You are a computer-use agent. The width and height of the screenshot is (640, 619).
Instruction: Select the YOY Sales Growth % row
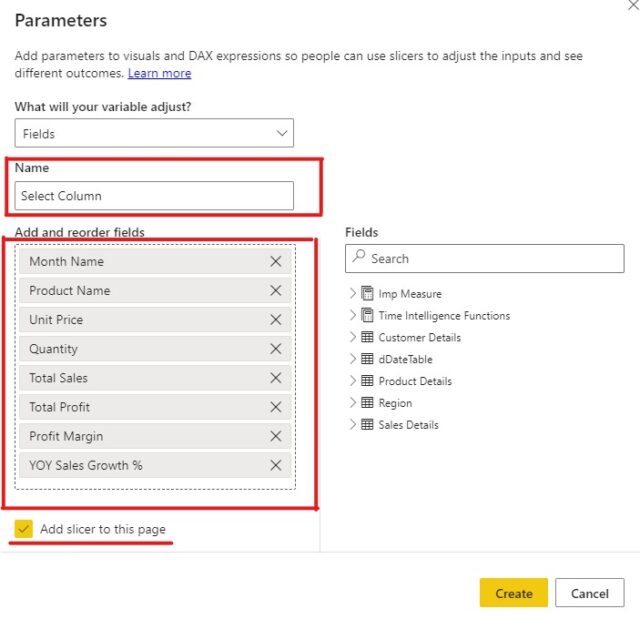(x=155, y=465)
